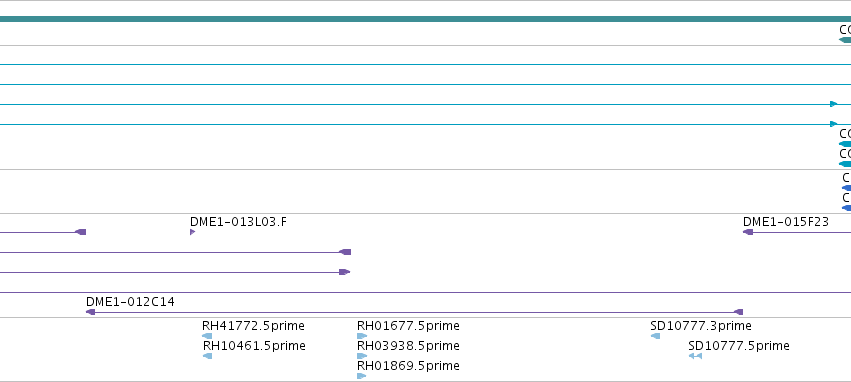The height and width of the screenshot is (382, 851).
Task: Open the DME1-012C14 label
Action: pyautogui.click(x=130, y=302)
